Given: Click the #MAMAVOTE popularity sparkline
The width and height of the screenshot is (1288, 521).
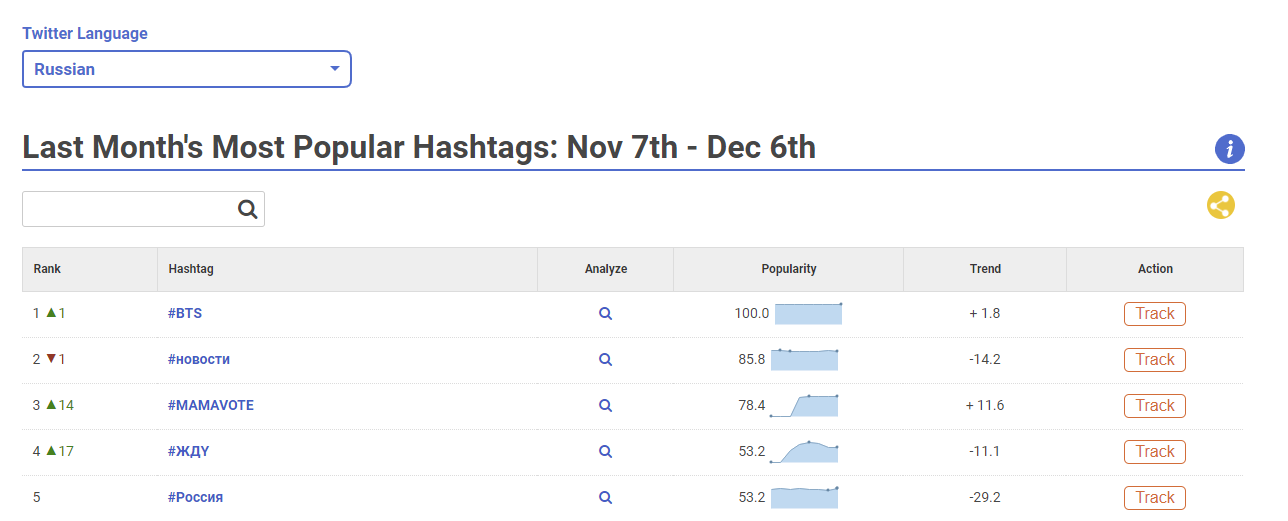Looking at the screenshot, I should pyautogui.click(x=804, y=406).
